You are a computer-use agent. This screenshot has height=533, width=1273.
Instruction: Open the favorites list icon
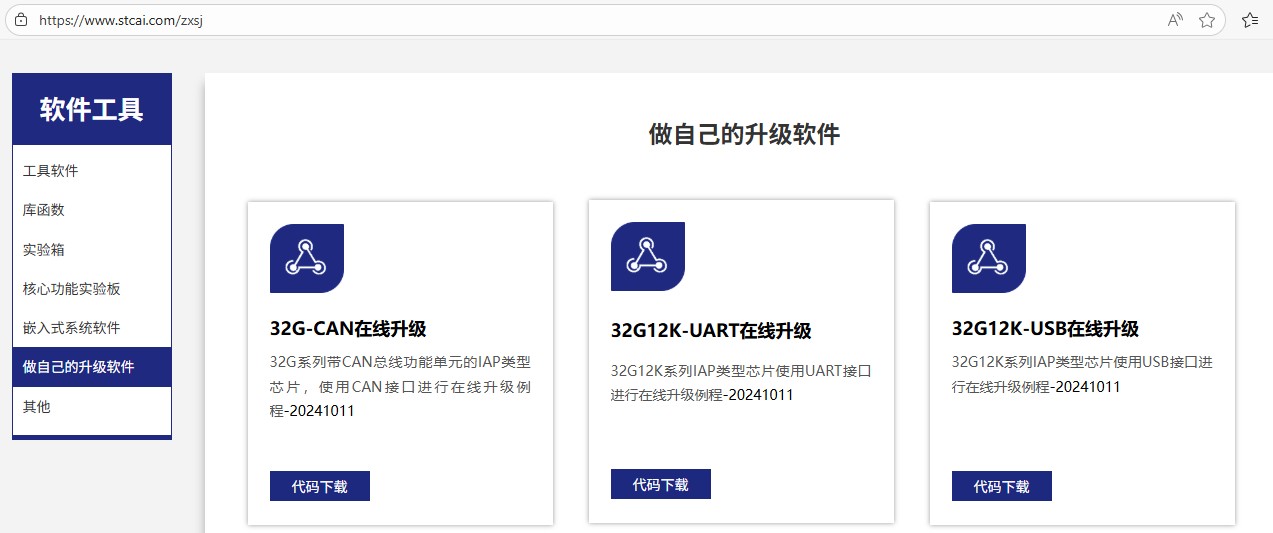click(1250, 20)
